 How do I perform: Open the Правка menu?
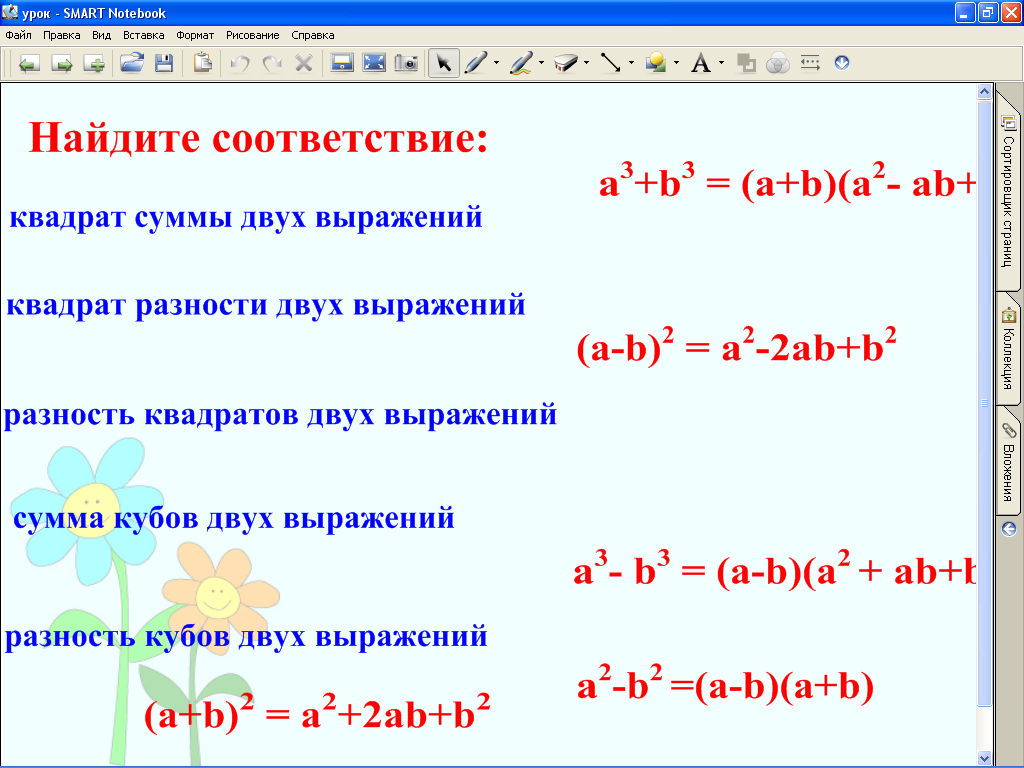(61, 35)
